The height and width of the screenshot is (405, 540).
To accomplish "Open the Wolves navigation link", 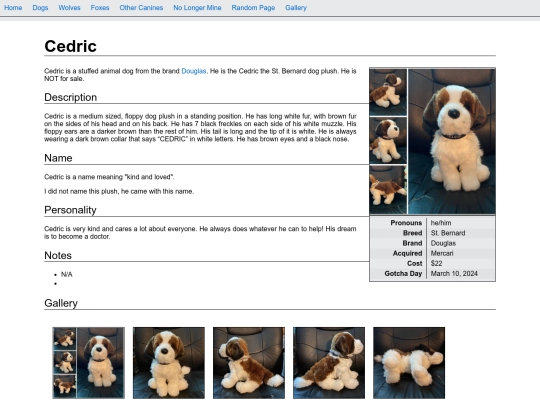I will tap(69, 8).
